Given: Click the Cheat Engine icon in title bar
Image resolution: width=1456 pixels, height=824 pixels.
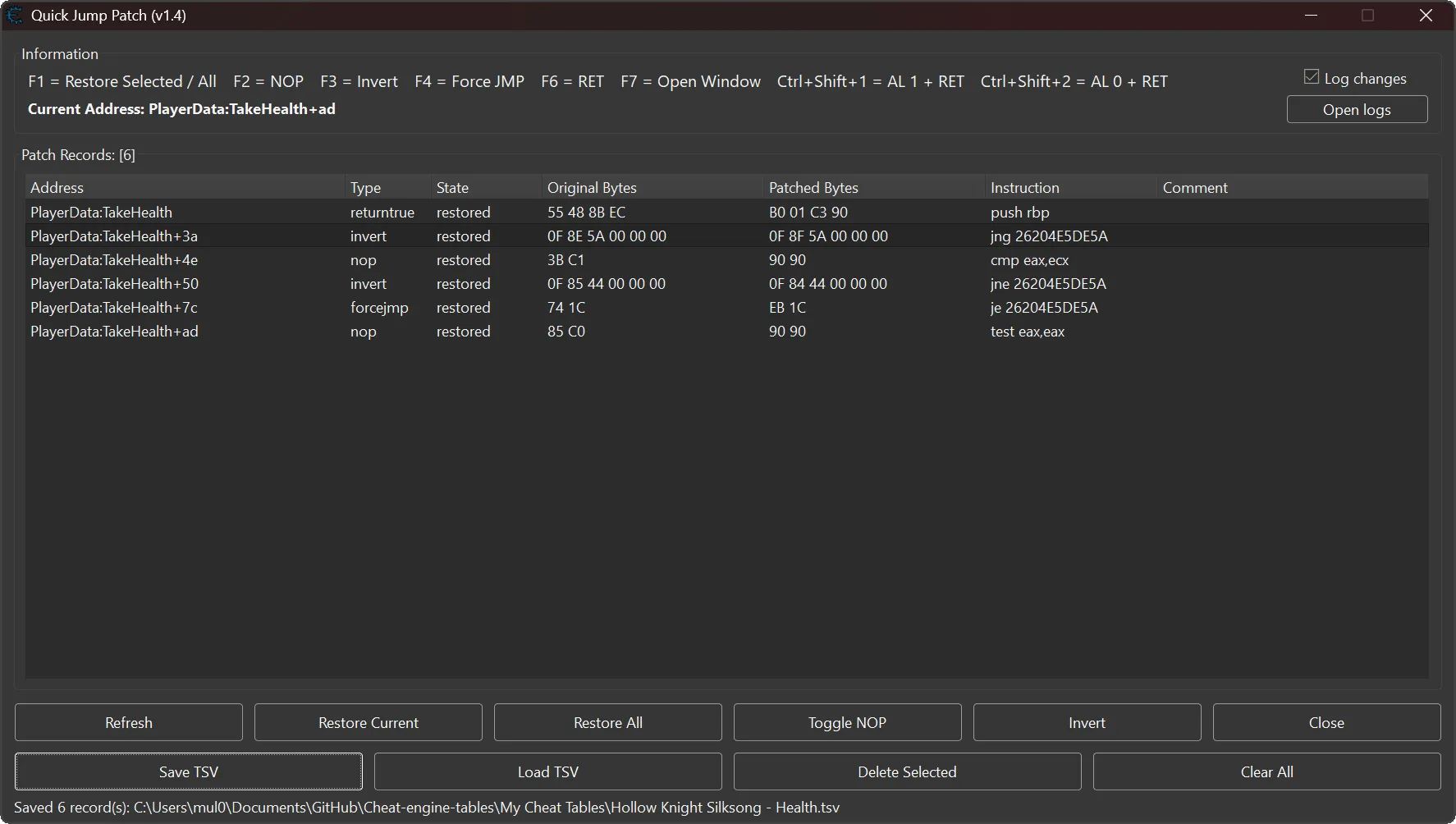Looking at the screenshot, I should click(x=15, y=16).
